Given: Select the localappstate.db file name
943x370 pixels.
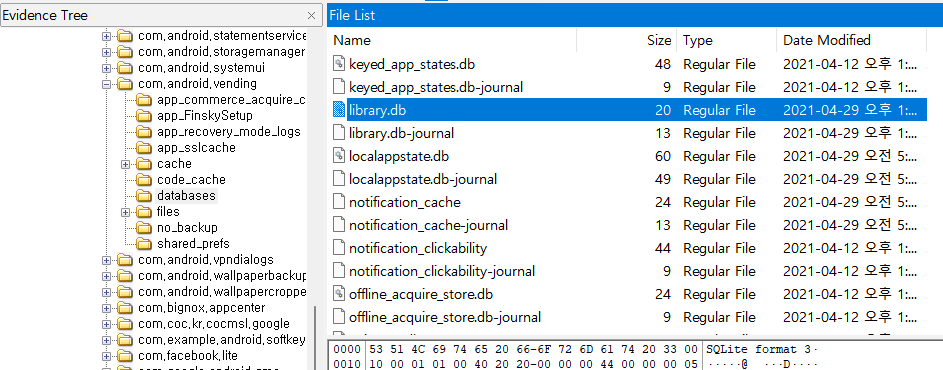Looking at the screenshot, I should pyautogui.click(x=399, y=156).
